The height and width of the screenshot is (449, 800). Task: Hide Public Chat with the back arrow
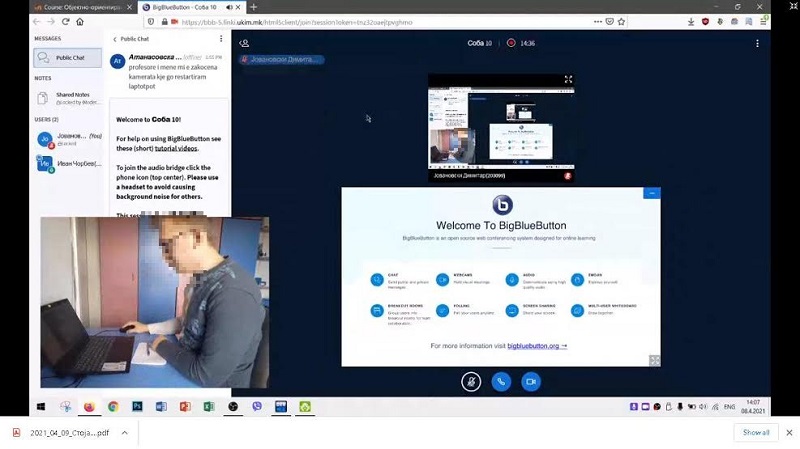(115, 39)
